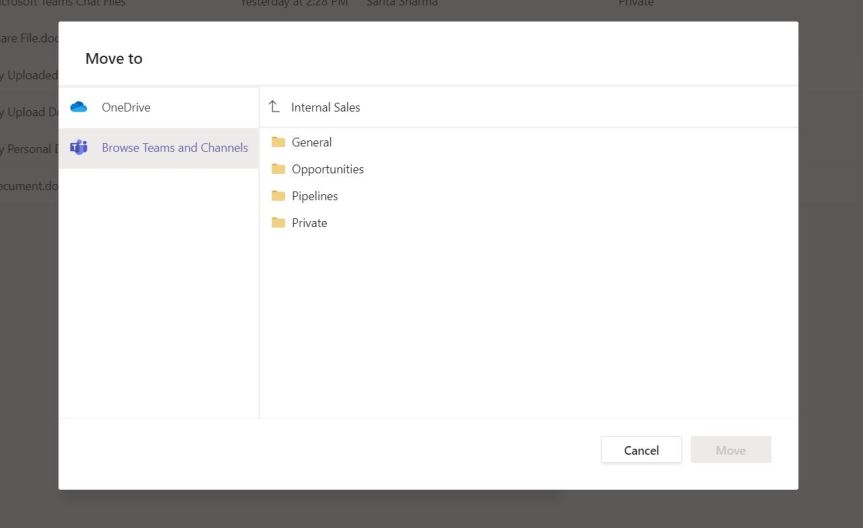Click the Microsoft Teams logo icon
This screenshot has width=863, height=528.
pyautogui.click(x=79, y=148)
